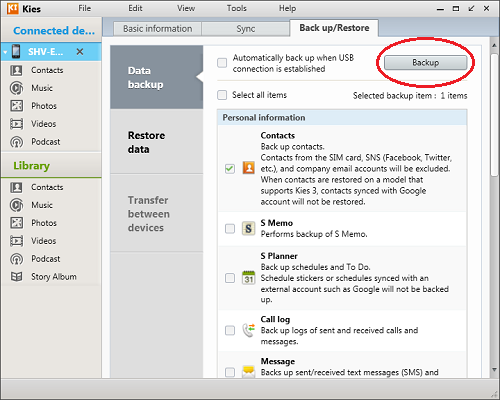Open Podcast icon under connected device
This screenshot has width=500, height=400.
(x=16, y=142)
